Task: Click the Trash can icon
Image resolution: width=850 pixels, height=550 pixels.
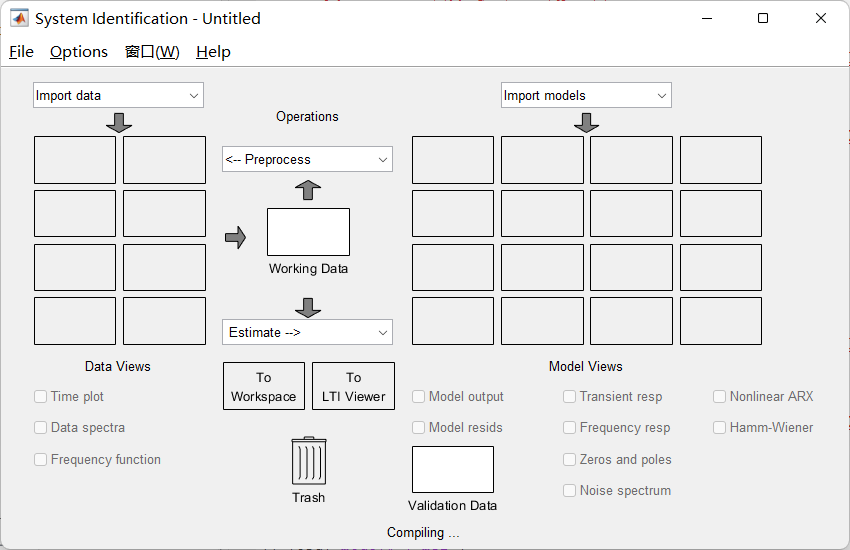Action: pos(308,461)
